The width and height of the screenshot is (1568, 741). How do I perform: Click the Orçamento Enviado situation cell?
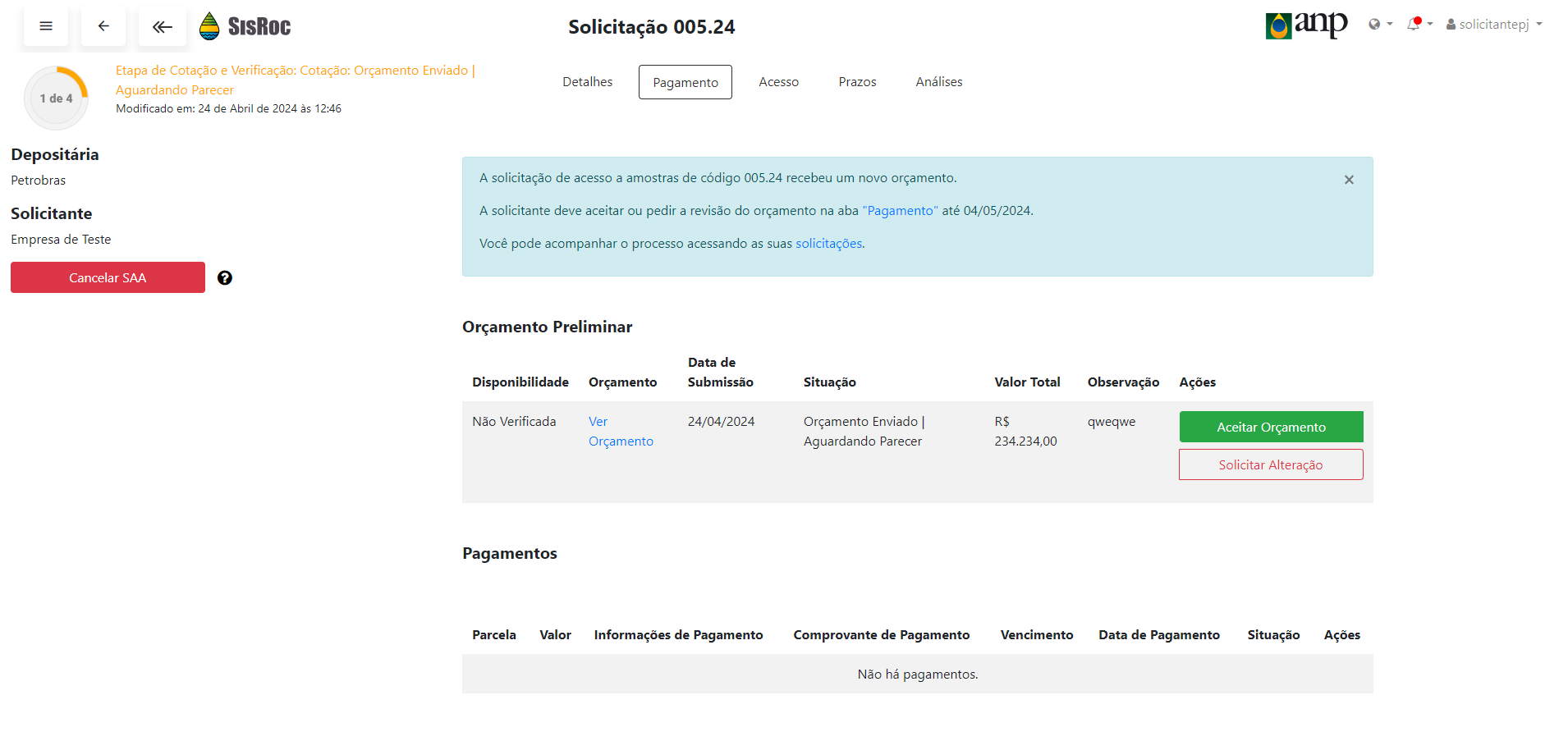click(864, 432)
